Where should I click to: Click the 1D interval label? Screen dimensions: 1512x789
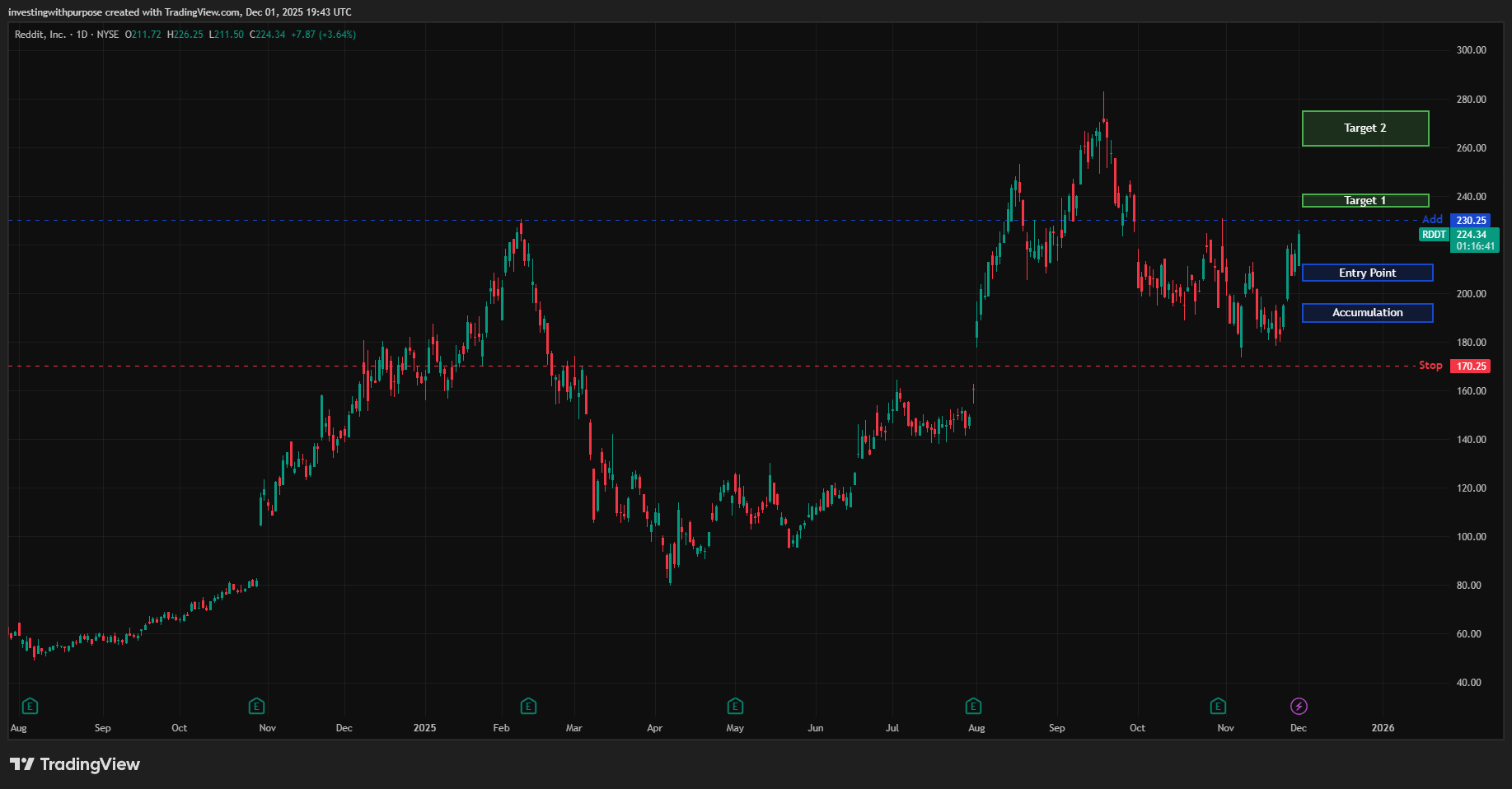pyautogui.click(x=82, y=35)
